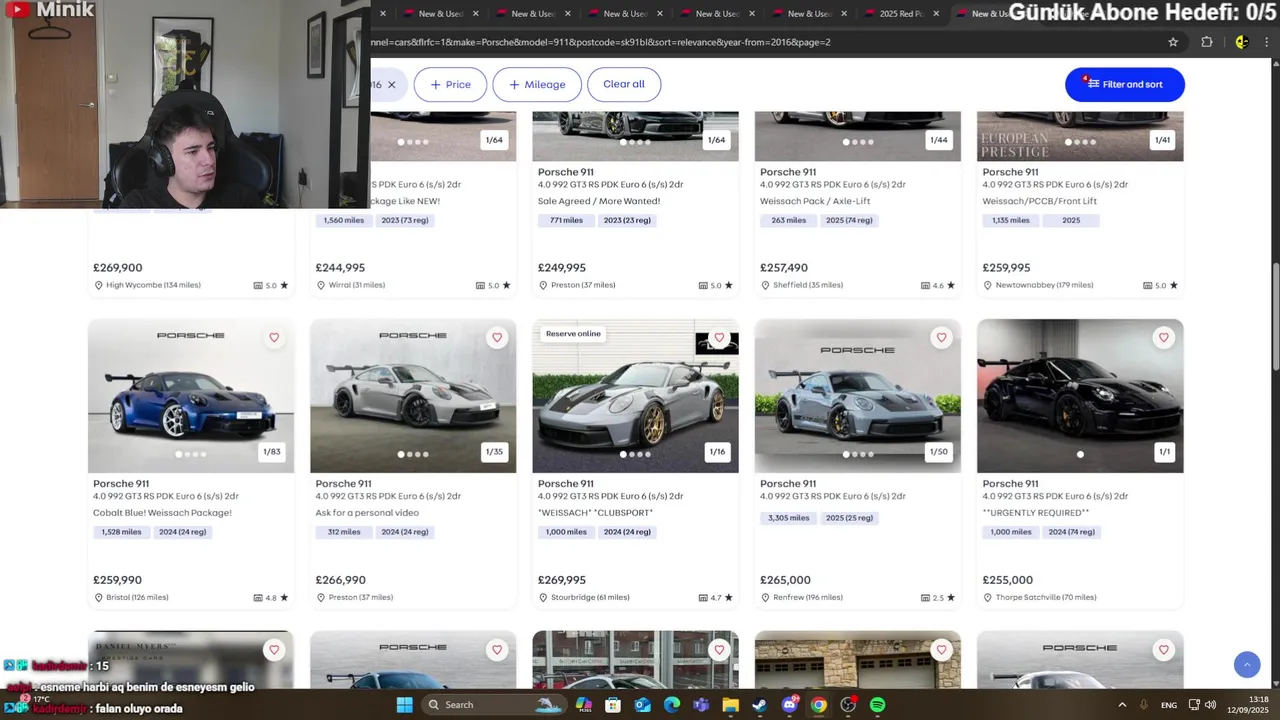The width and height of the screenshot is (1280, 720).
Task: Select the £249,995 Preston listing price
Action: [562, 268]
